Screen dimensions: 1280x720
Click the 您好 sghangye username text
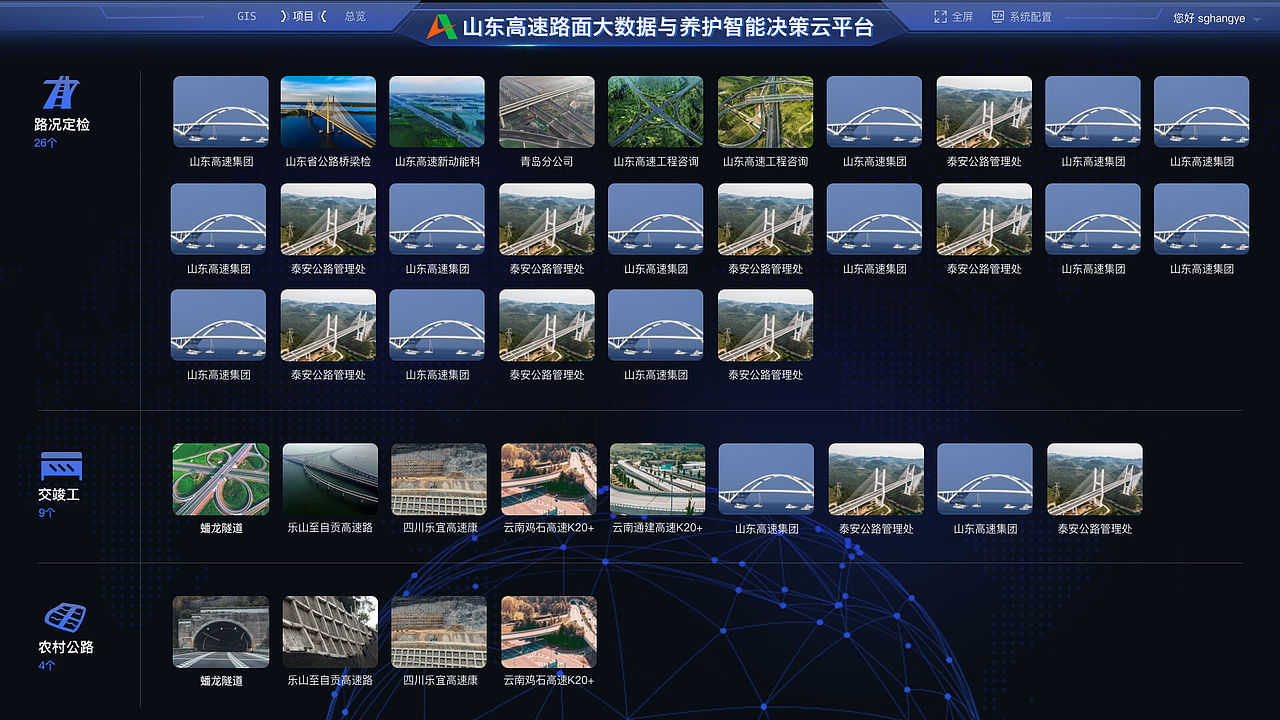(x=1209, y=18)
